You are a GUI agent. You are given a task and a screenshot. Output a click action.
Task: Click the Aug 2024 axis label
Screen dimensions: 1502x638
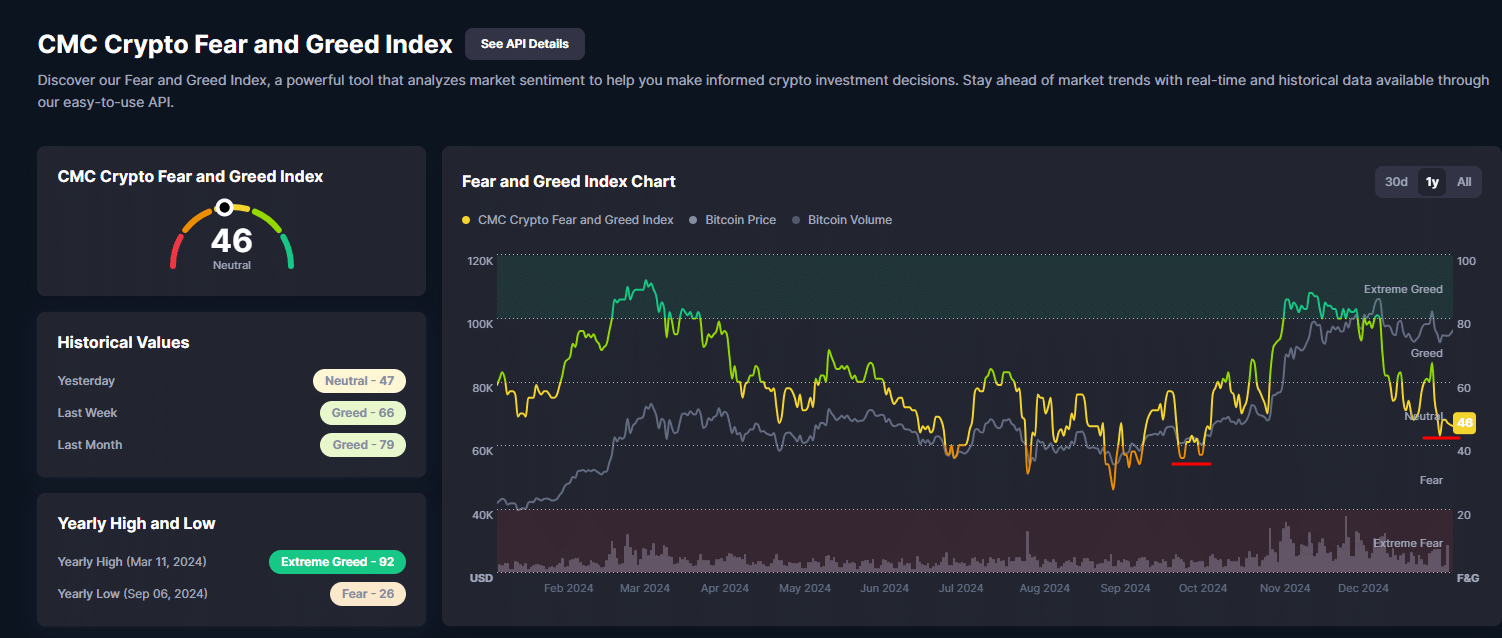(x=1044, y=588)
